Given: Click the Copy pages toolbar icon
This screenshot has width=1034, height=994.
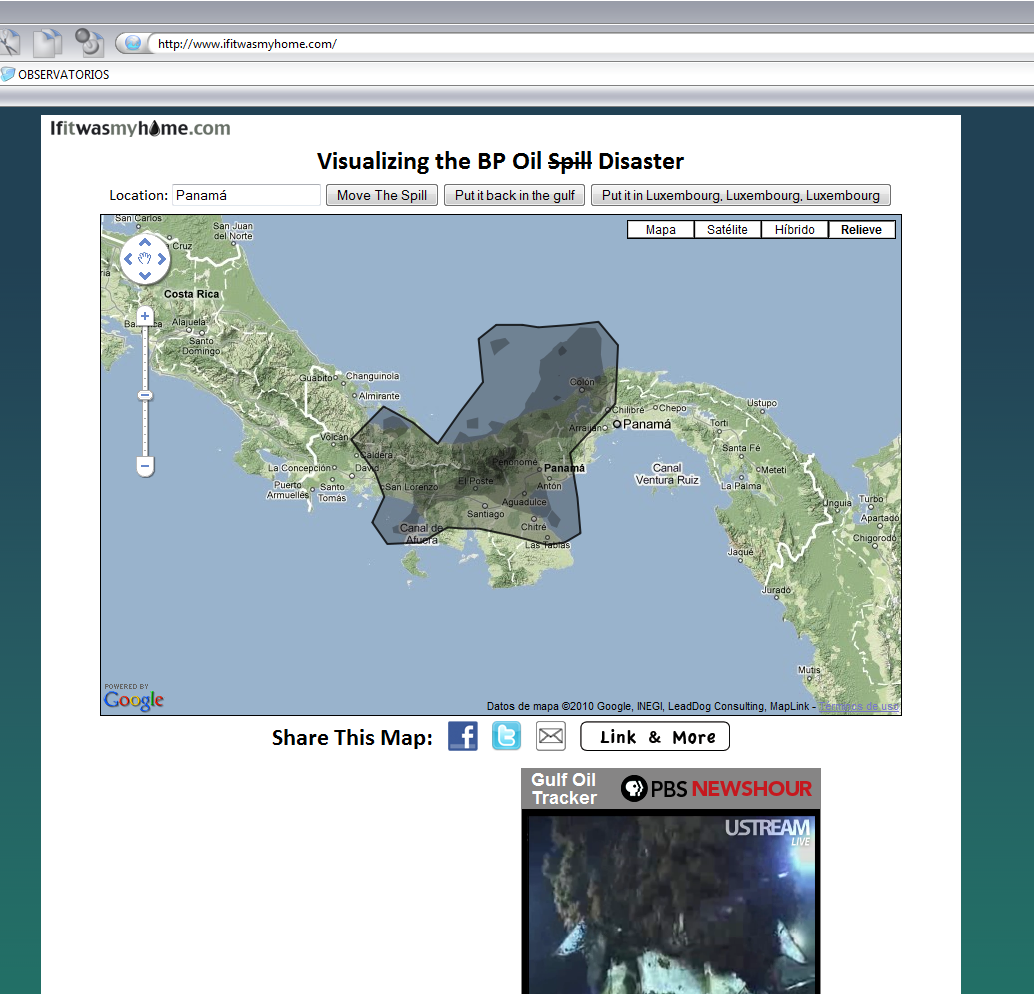Looking at the screenshot, I should point(47,43).
